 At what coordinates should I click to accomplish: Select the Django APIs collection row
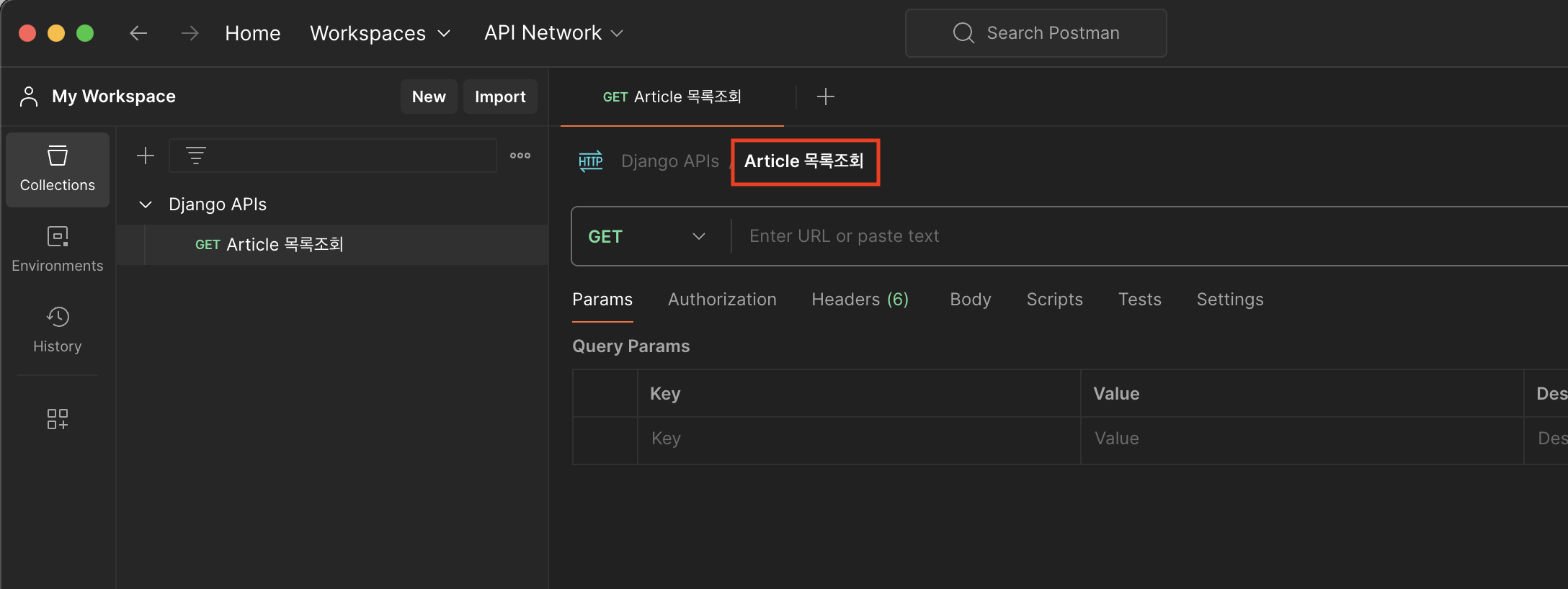[332, 204]
